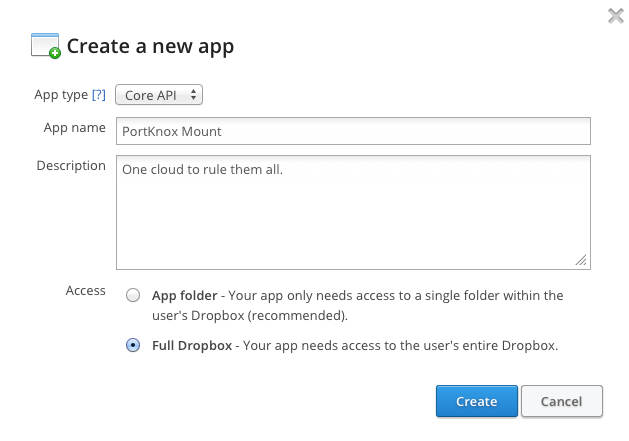Click the blue Create button
The image size is (629, 441).
pos(477,401)
